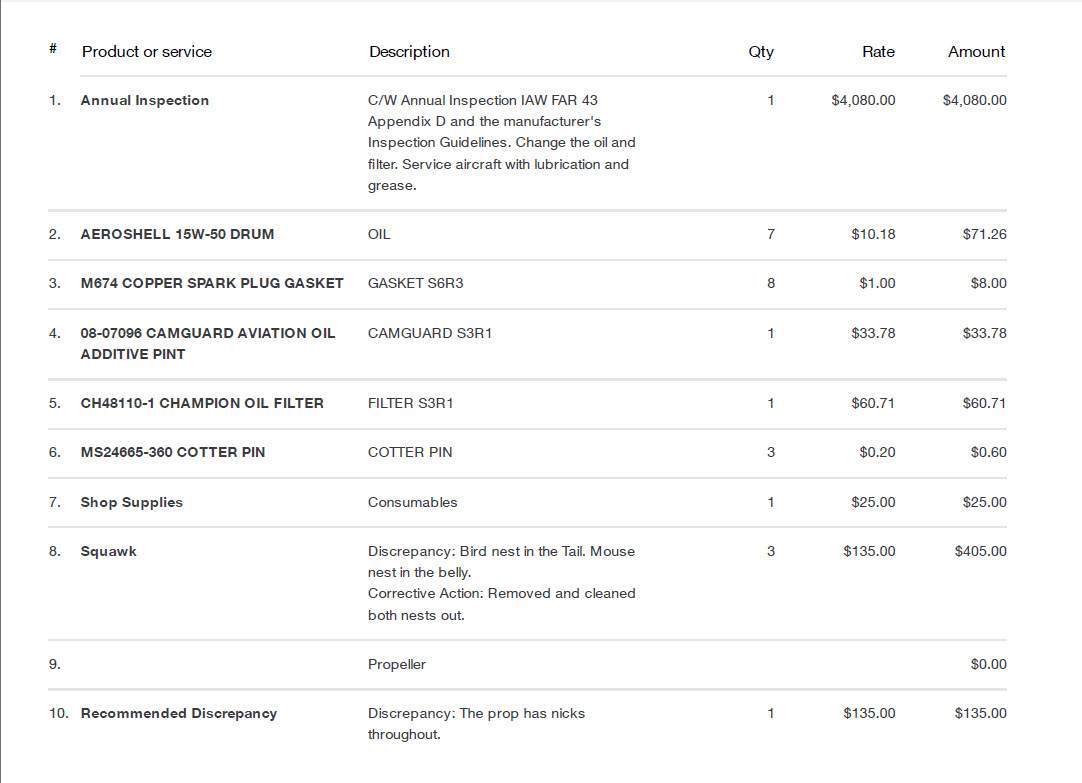Select the Annual Inspection line item
1082x783 pixels.
[x=144, y=100]
